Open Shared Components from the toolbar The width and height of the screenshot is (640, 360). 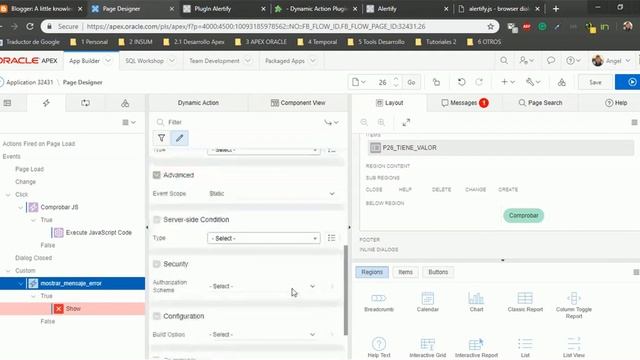pos(562,82)
